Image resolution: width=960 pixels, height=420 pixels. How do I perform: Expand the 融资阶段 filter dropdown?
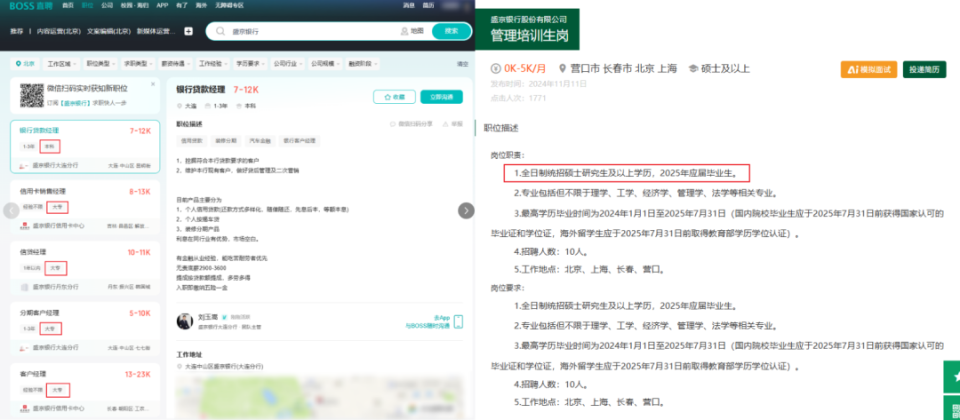point(362,64)
